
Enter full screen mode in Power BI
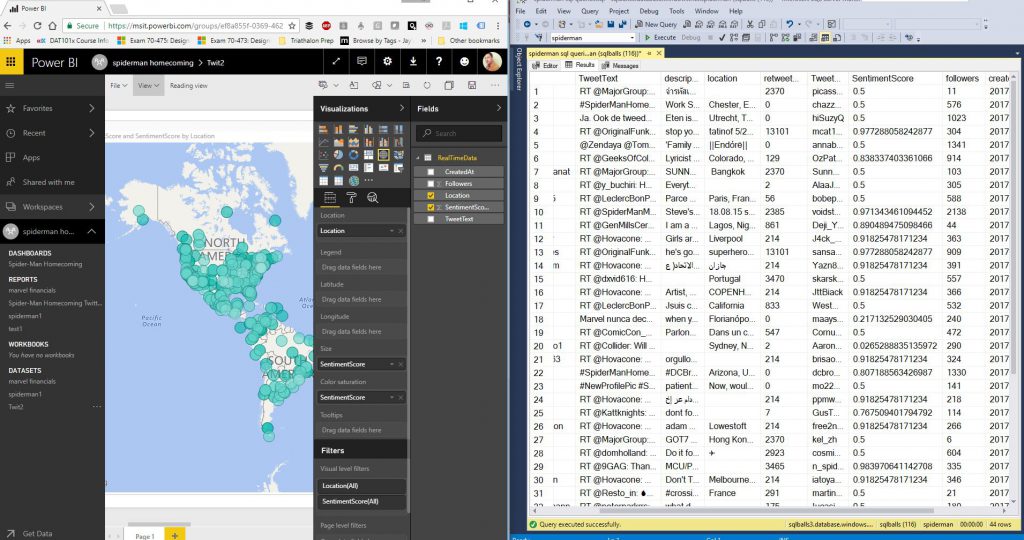click(x=336, y=61)
